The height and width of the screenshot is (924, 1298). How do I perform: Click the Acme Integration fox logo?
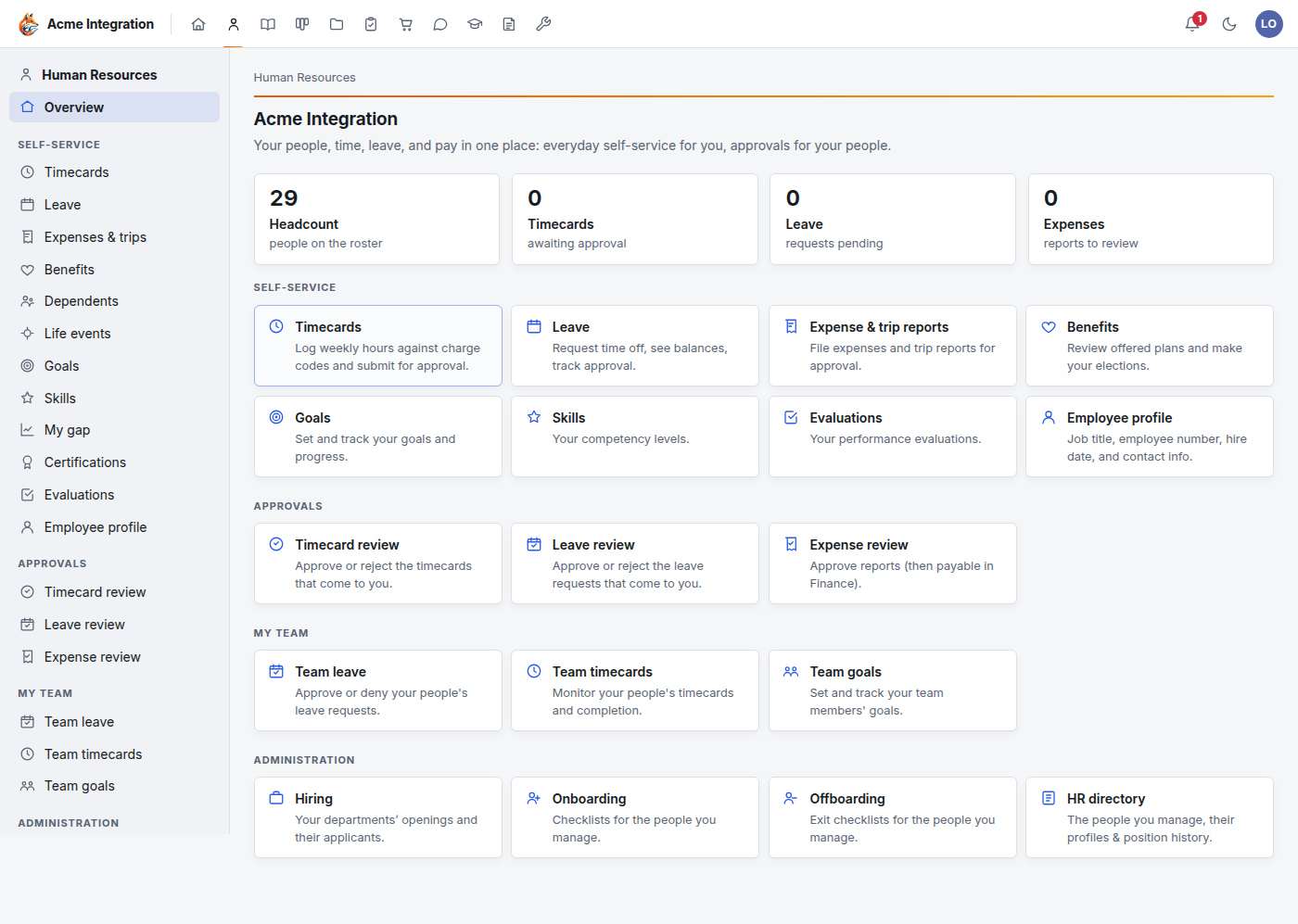[x=29, y=24]
